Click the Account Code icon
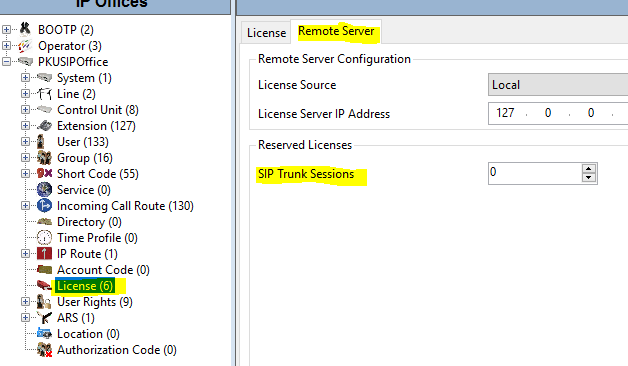 (x=44, y=269)
